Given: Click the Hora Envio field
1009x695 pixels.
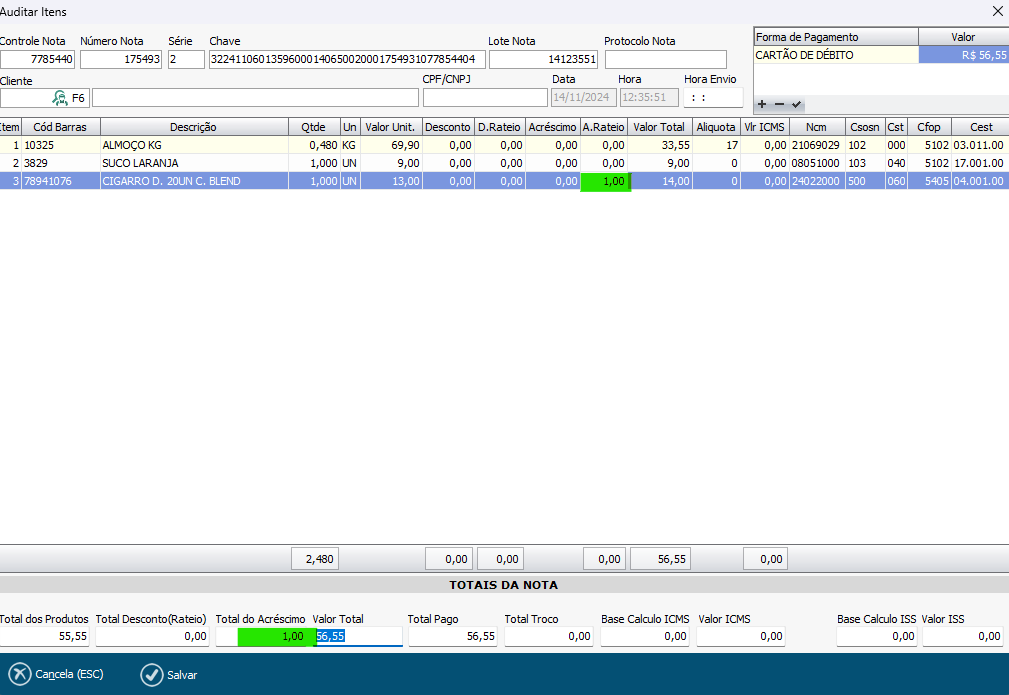Looking at the screenshot, I should pos(713,98).
